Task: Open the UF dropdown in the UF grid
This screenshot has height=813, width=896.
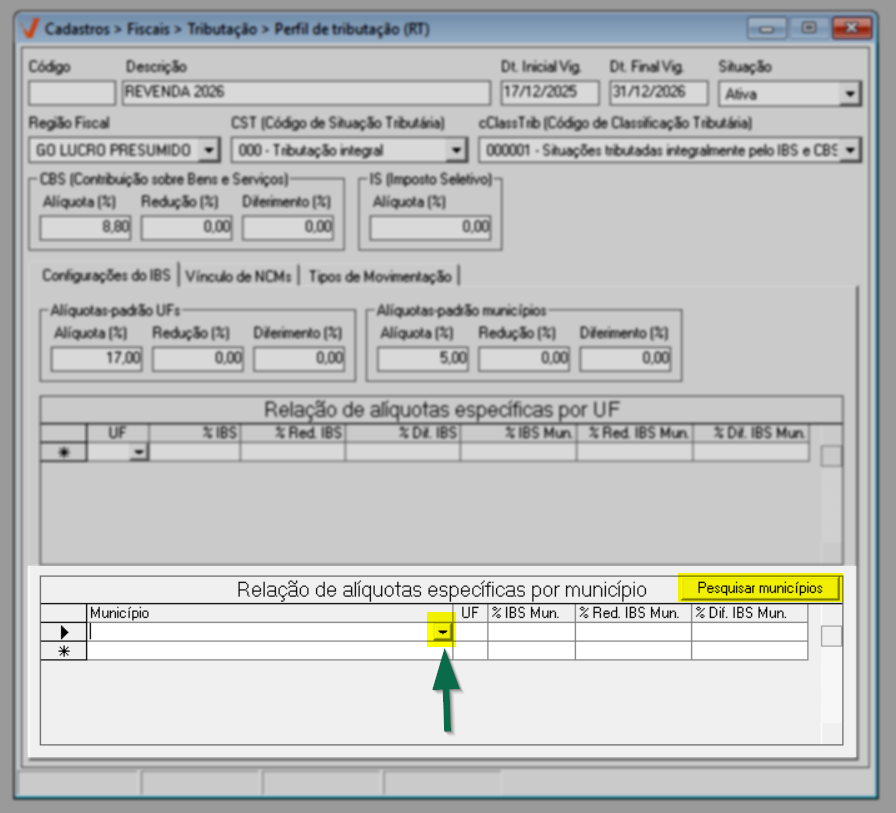Action: tap(139, 452)
